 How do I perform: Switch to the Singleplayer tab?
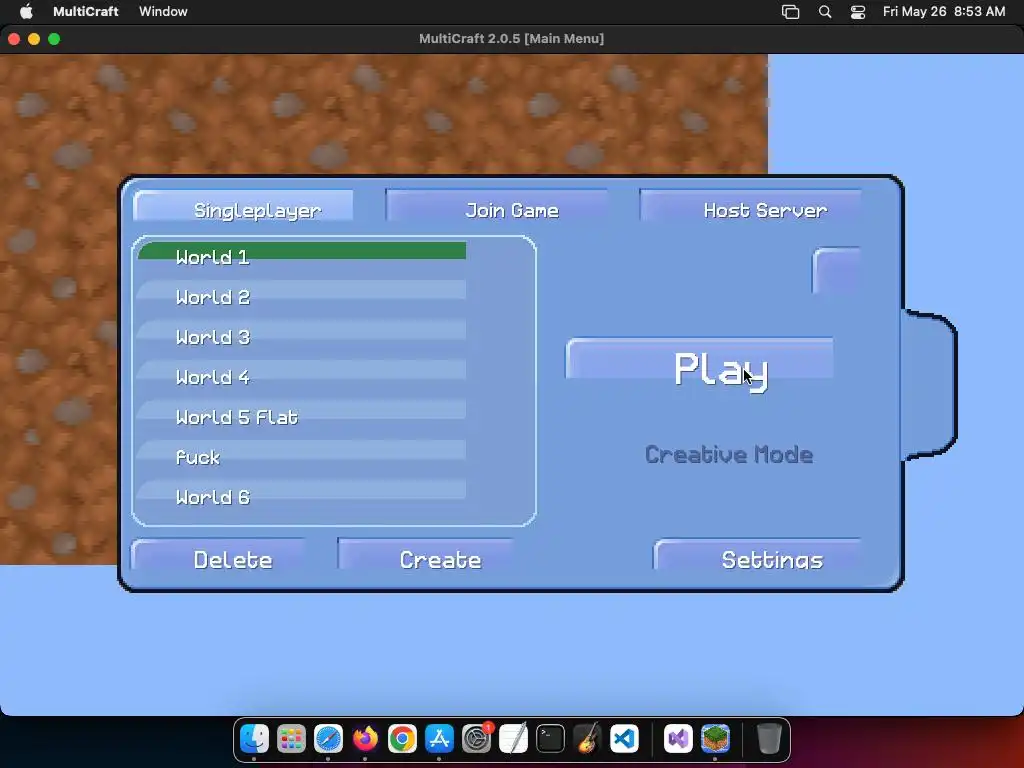tap(244, 206)
